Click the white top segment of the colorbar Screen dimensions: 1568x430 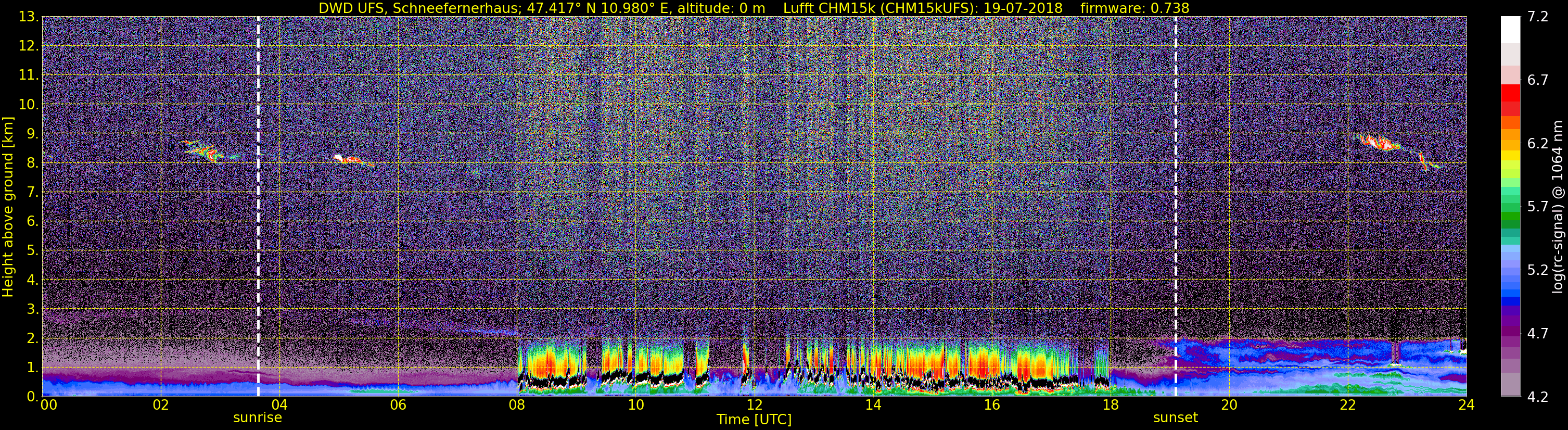[1510, 30]
